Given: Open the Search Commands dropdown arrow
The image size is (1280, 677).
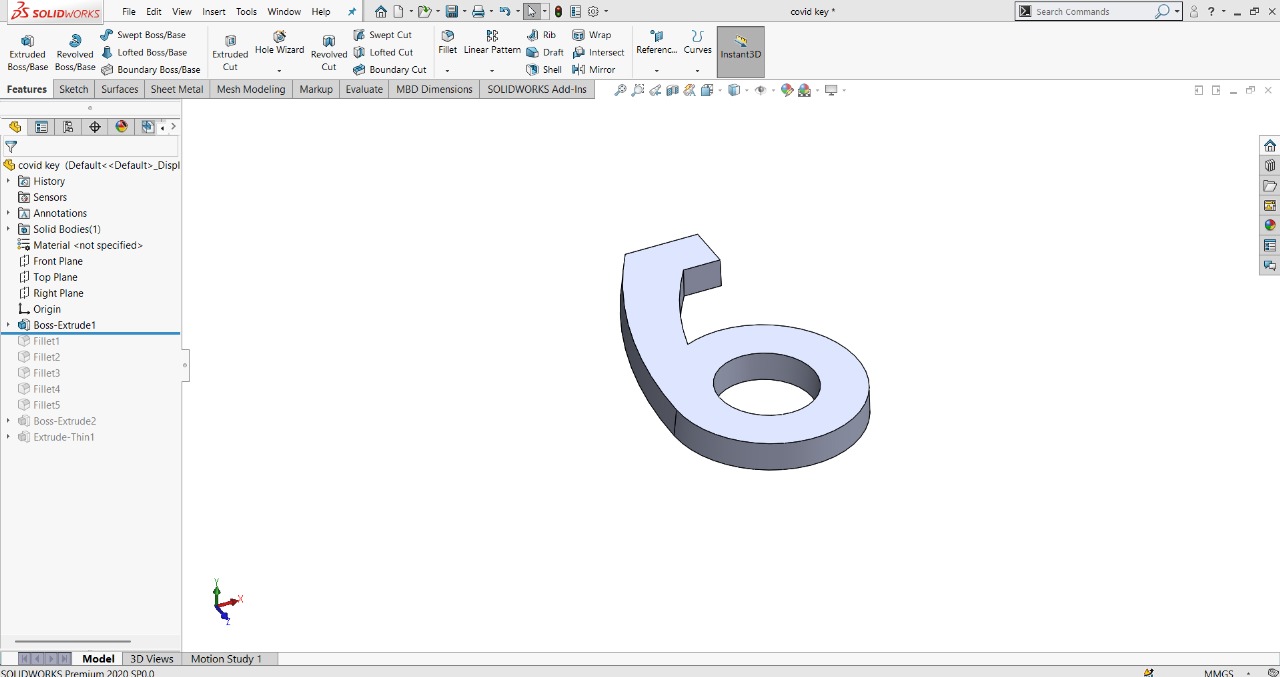Looking at the screenshot, I should (x=1177, y=12).
